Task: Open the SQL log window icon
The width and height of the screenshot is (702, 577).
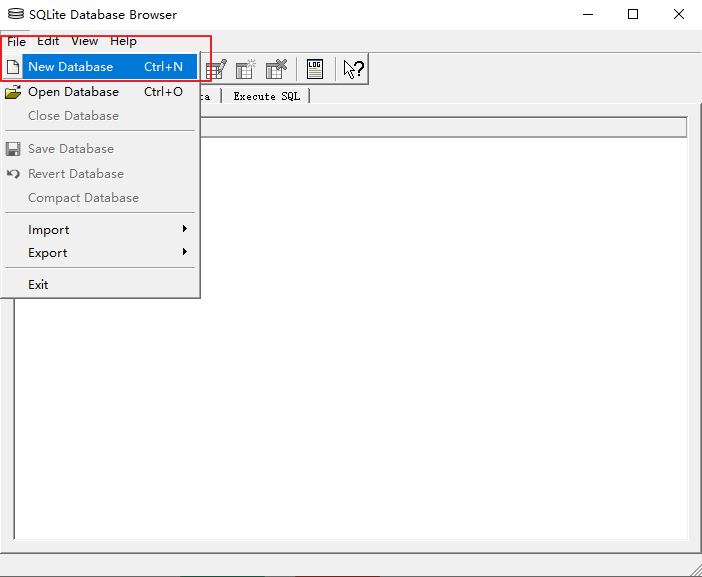Action: tap(315, 69)
